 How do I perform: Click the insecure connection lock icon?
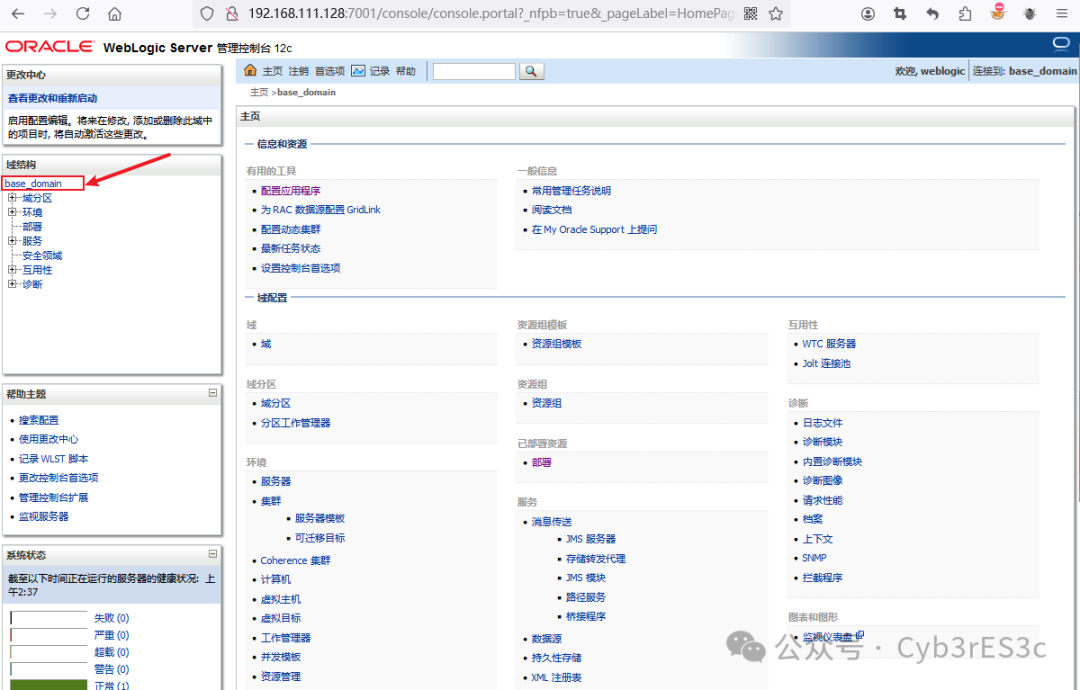point(232,14)
